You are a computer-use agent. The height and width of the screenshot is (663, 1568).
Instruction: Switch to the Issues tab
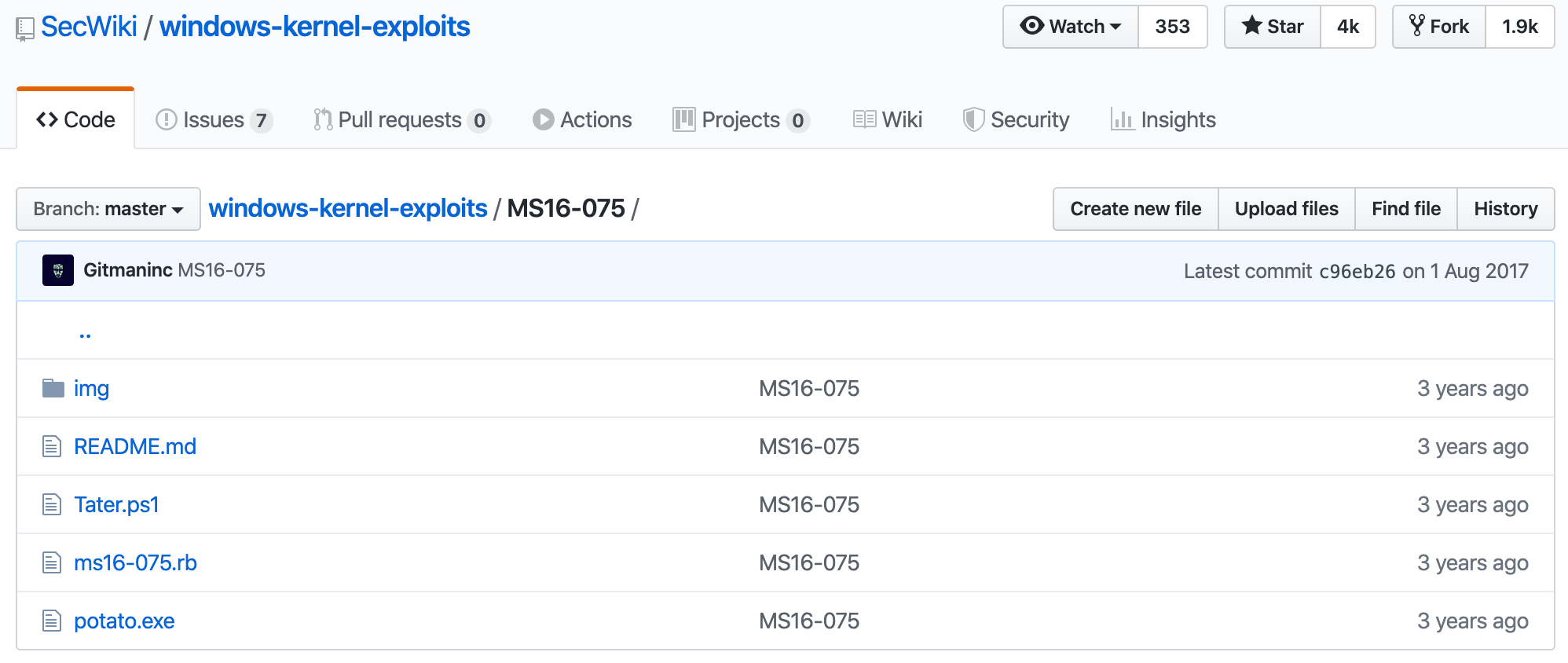click(214, 119)
